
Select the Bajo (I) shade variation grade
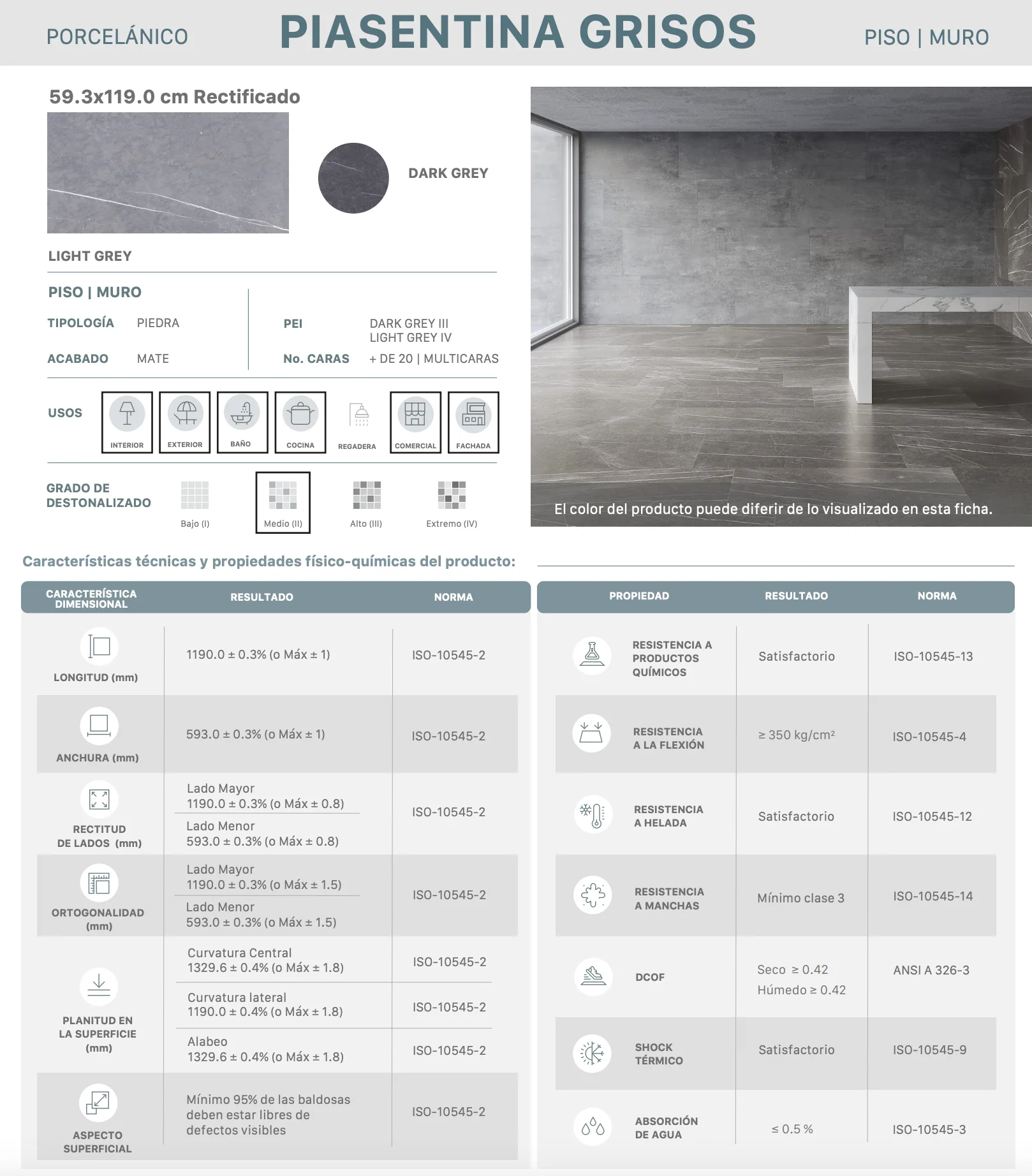tap(195, 504)
